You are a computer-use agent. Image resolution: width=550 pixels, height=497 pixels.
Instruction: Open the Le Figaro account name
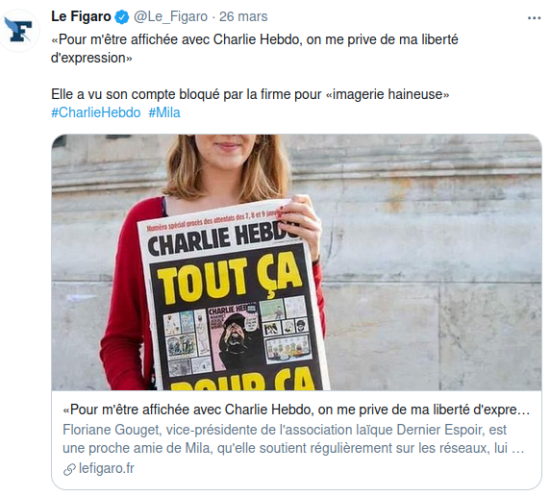coord(81,17)
